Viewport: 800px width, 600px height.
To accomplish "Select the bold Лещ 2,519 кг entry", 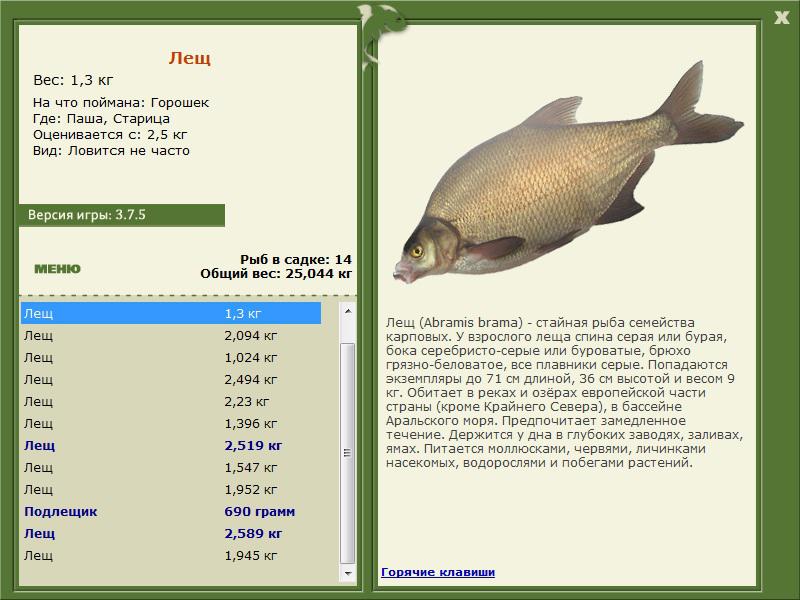I will pos(170,446).
